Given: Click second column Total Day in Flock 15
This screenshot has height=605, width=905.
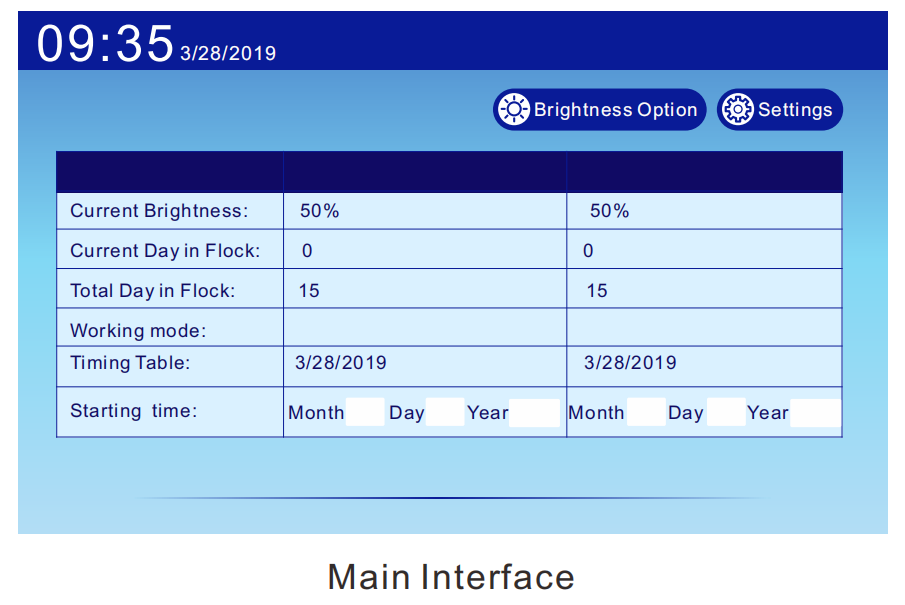Looking at the screenshot, I should [597, 290].
